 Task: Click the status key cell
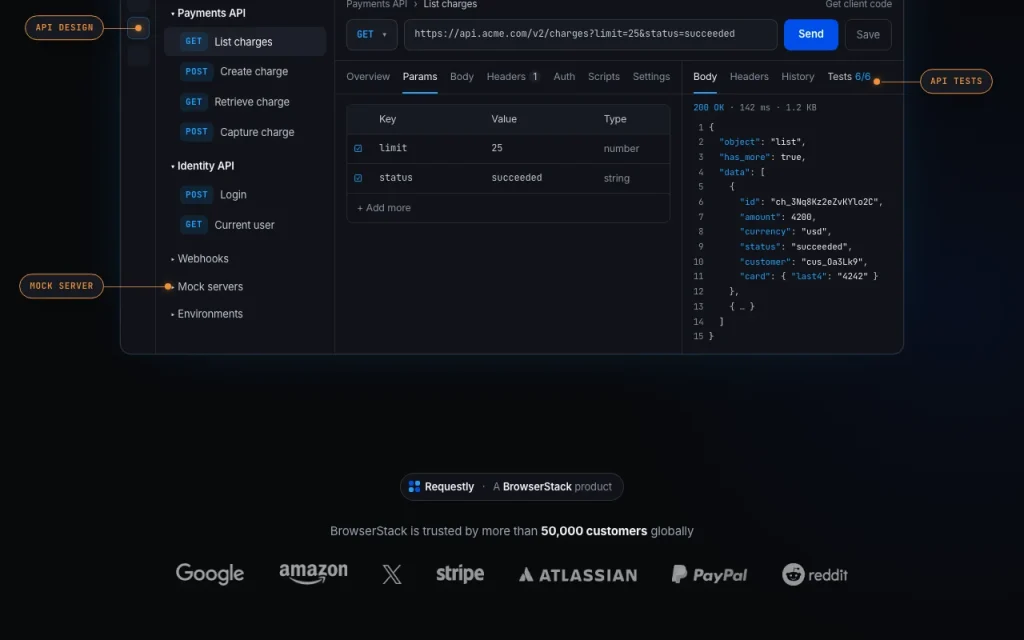pyautogui.click(x=396, y=178)
